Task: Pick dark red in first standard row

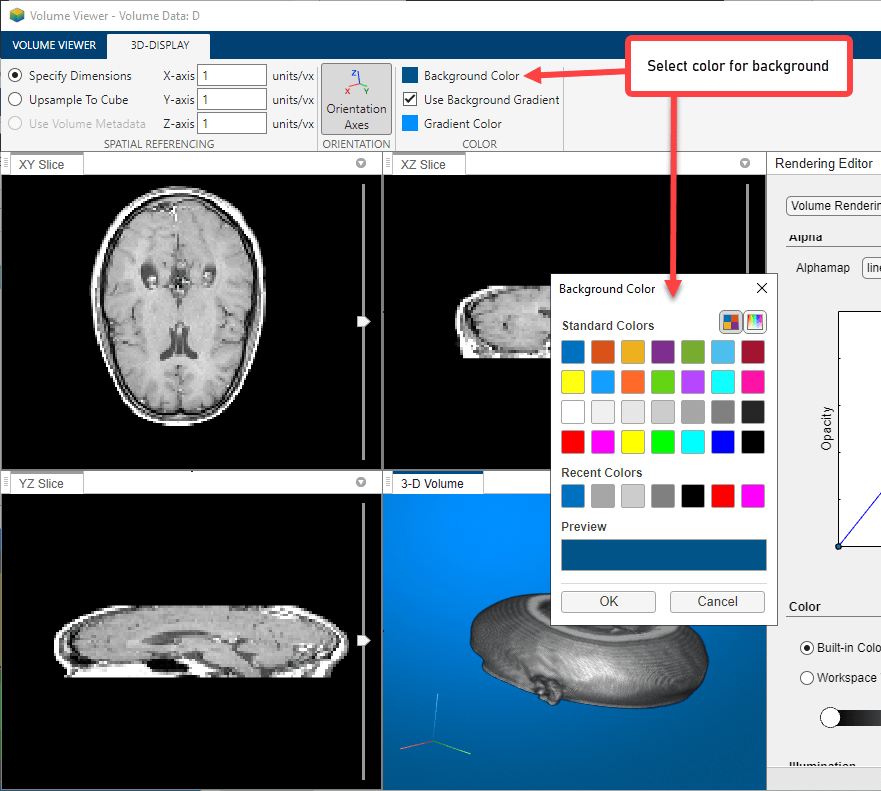Action: (753, 352)
